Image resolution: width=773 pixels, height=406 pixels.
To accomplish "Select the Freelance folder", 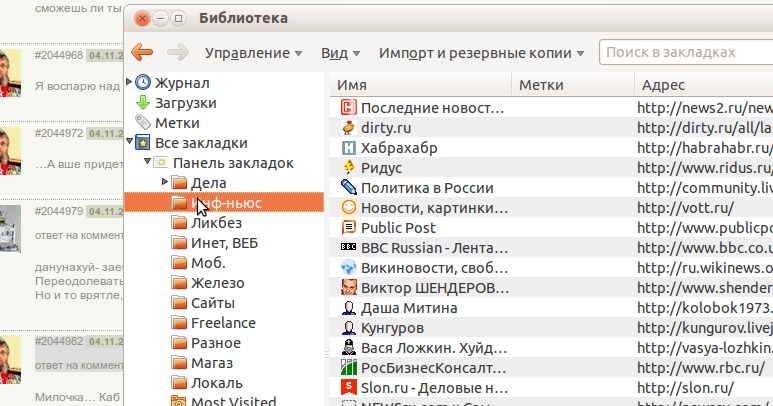I will pyautogui.click(x=224, y=323).
